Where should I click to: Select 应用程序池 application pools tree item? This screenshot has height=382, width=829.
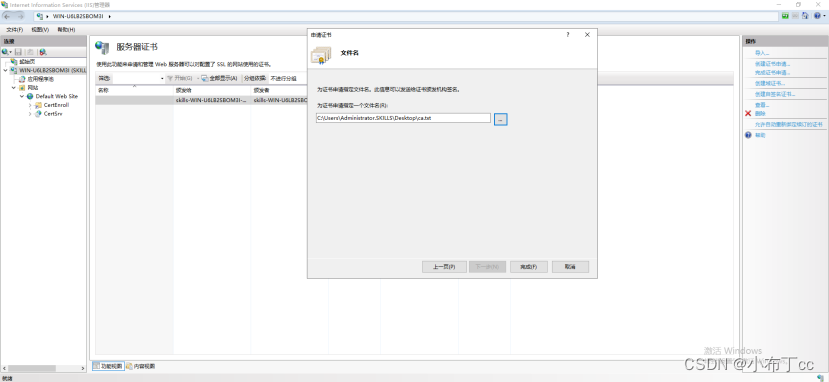pyautogui.click(x=40, y=79)
